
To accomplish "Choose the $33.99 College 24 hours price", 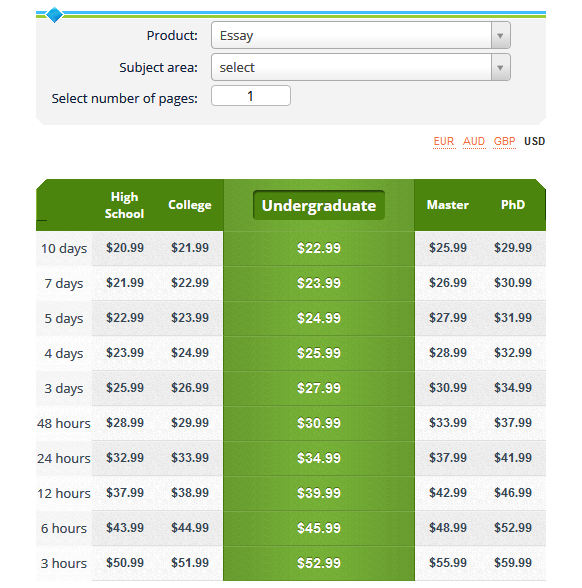I will pos(190,458).
